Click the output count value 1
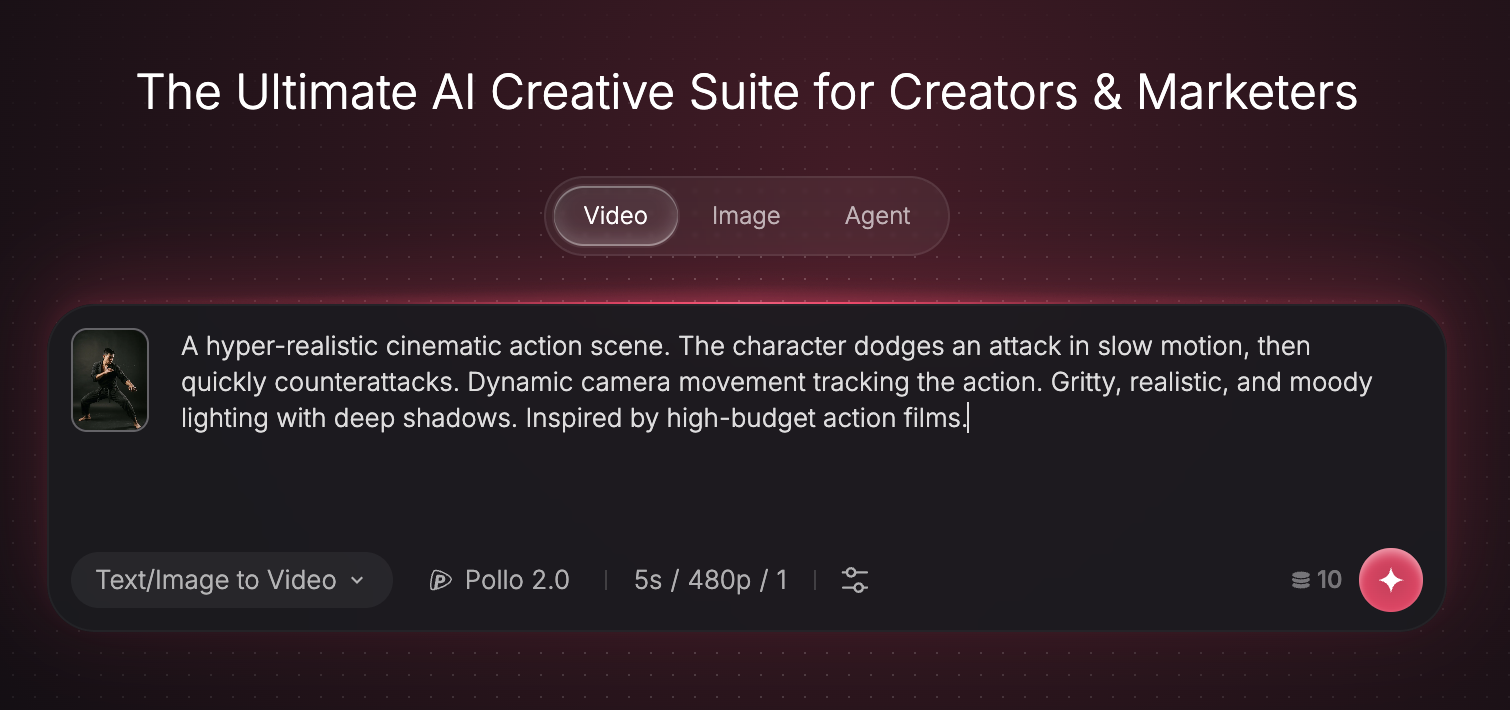The width and height of the screenshot is (1510, 710). [782, 580]
